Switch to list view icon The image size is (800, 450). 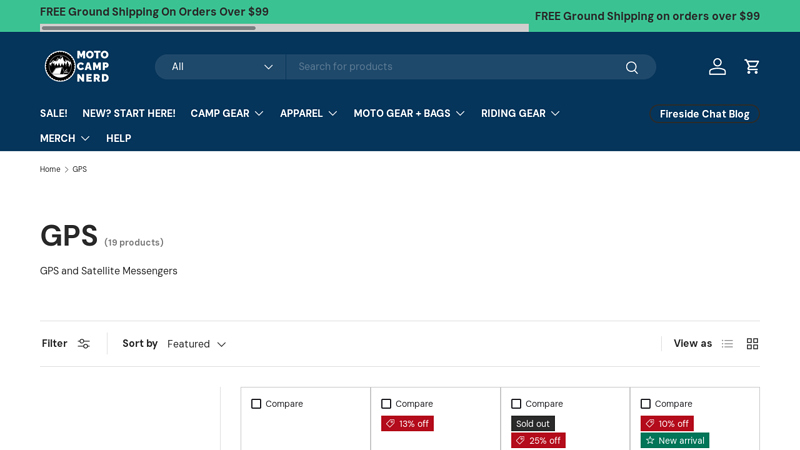pos(727,344)
